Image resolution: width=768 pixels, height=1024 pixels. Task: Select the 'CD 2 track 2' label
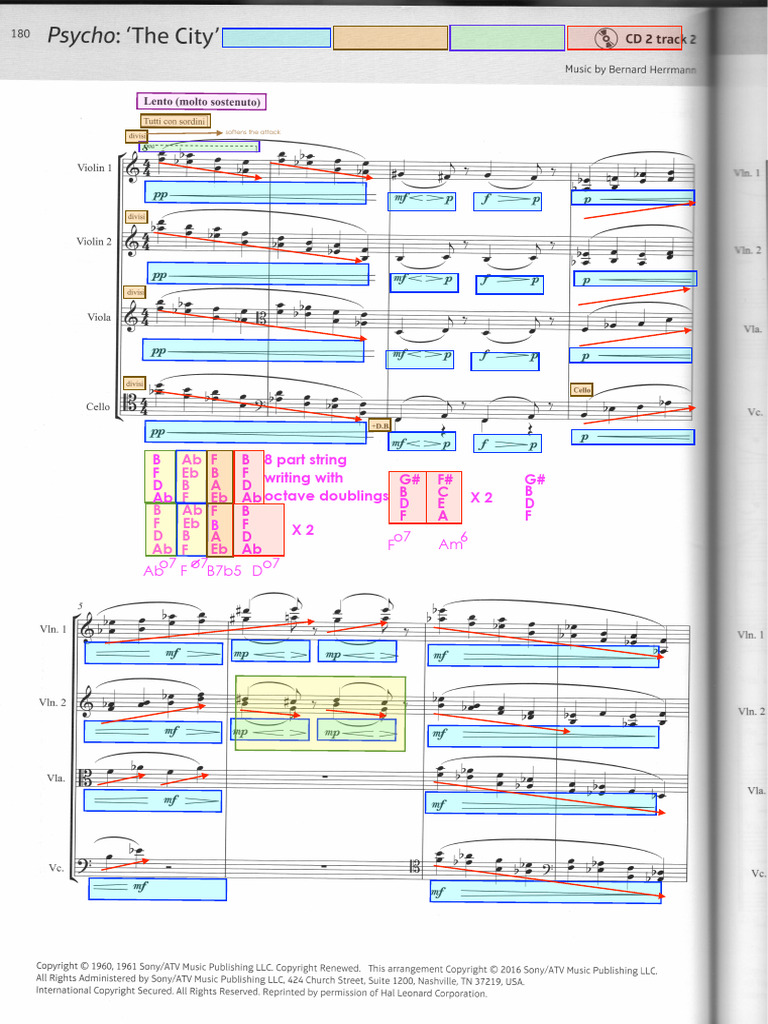660,39
